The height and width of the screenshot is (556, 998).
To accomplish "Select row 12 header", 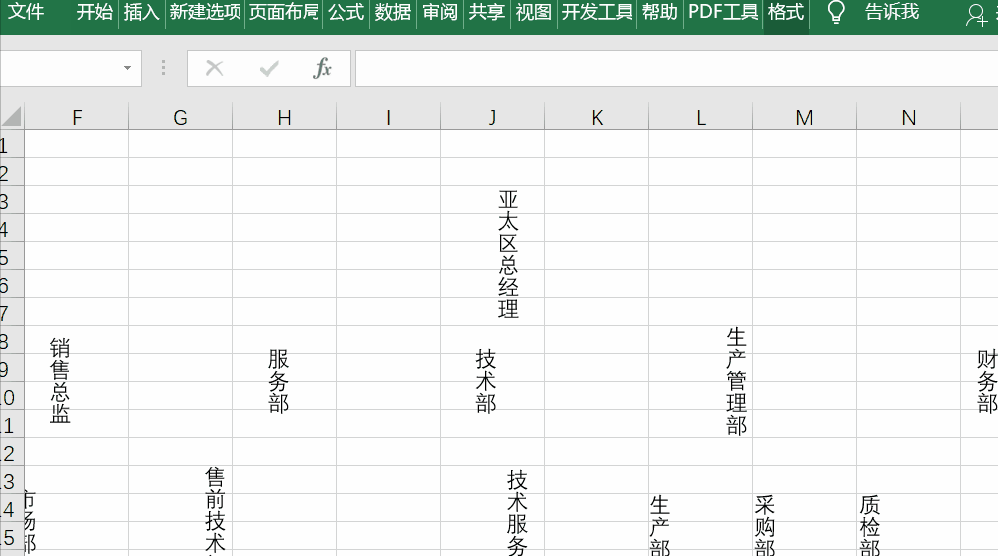I will (11, 452).
